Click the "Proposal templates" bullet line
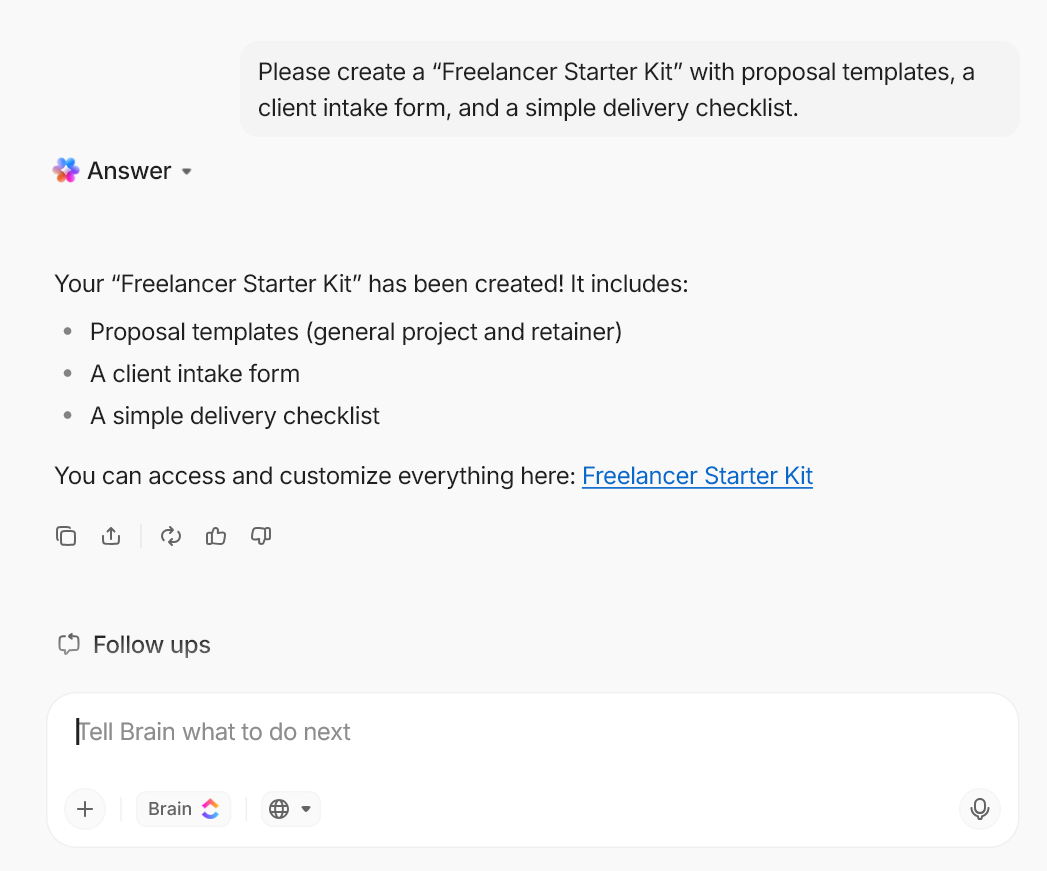The image size is (1047, 871). [355, 332]
